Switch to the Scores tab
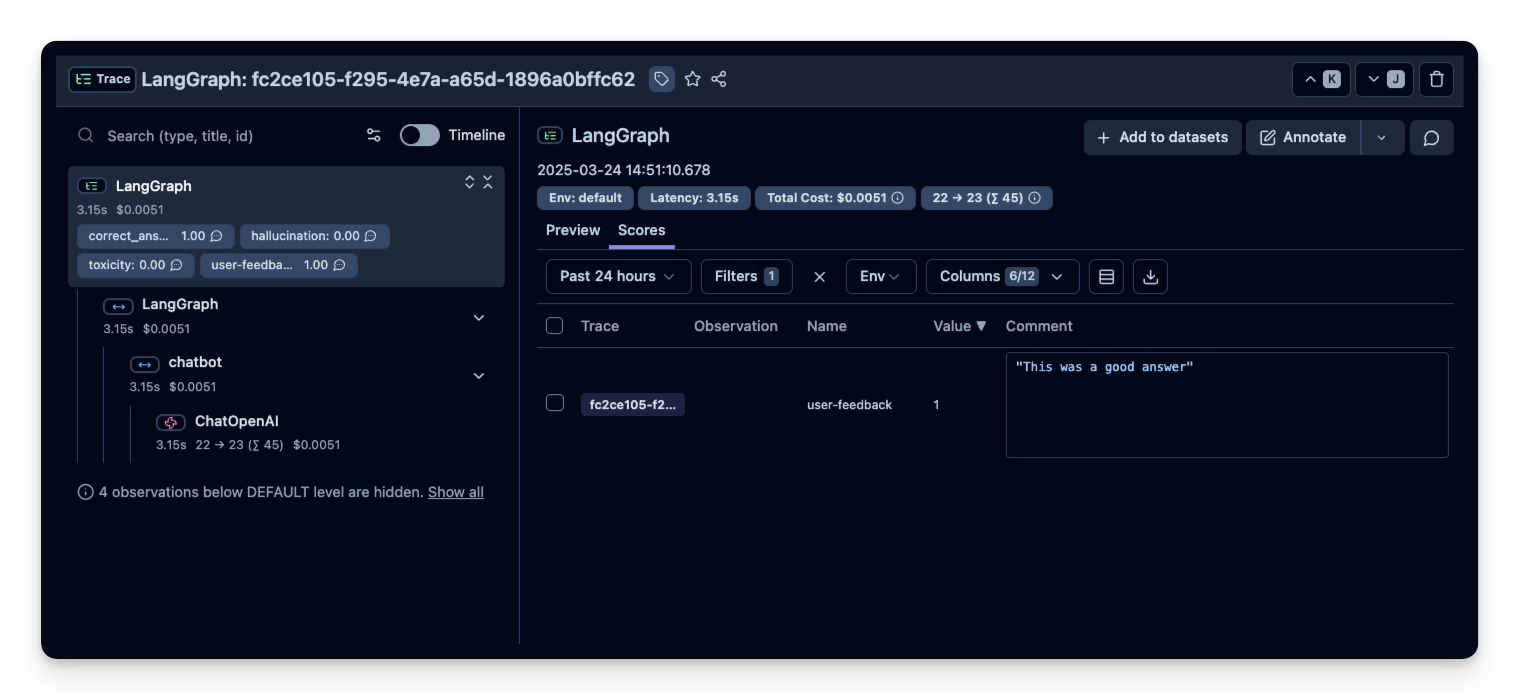Viewport: 1519px width, 700px height. point(641,230)
